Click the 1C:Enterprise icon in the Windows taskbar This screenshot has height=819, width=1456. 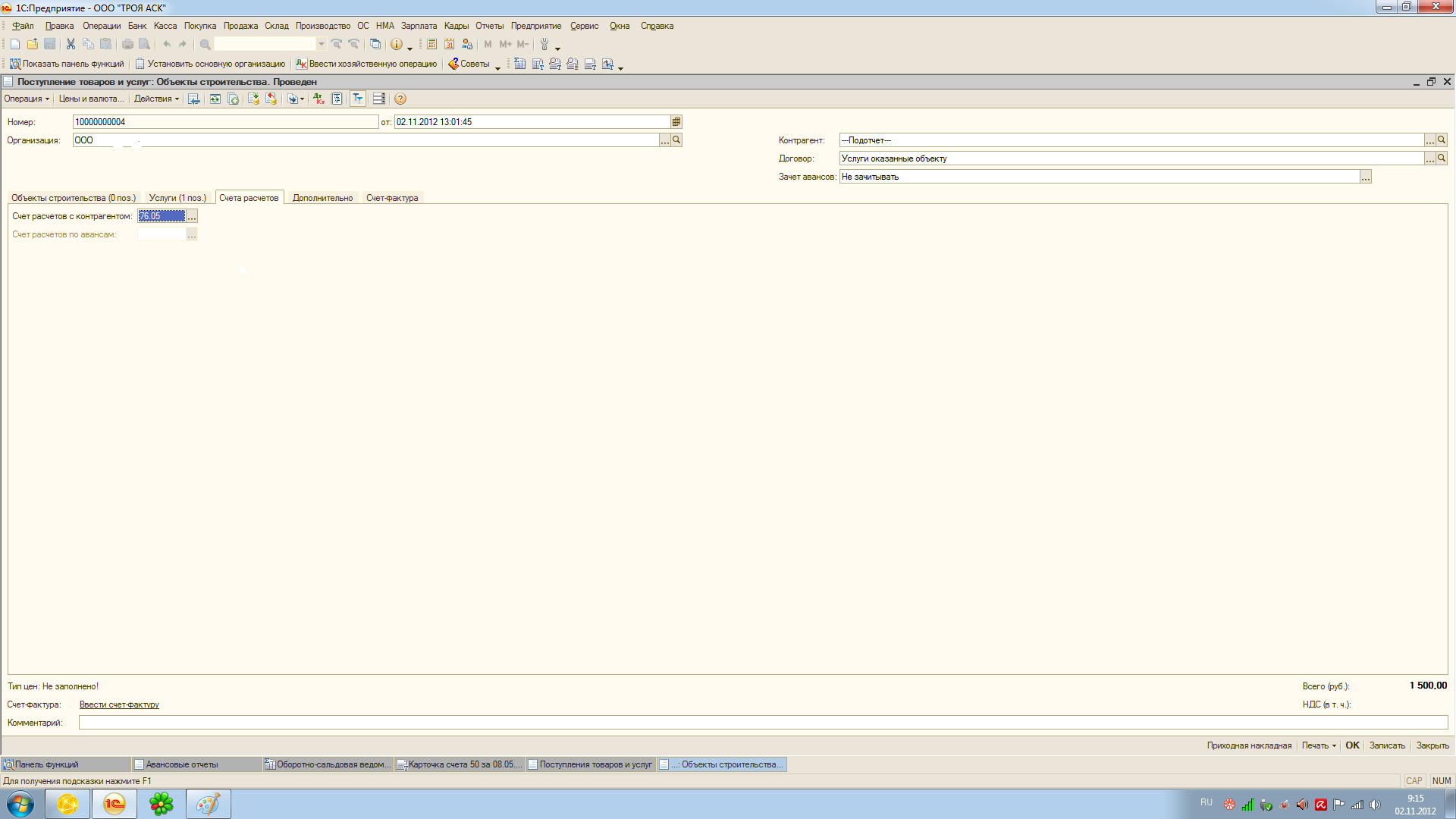tap(115, 804)
